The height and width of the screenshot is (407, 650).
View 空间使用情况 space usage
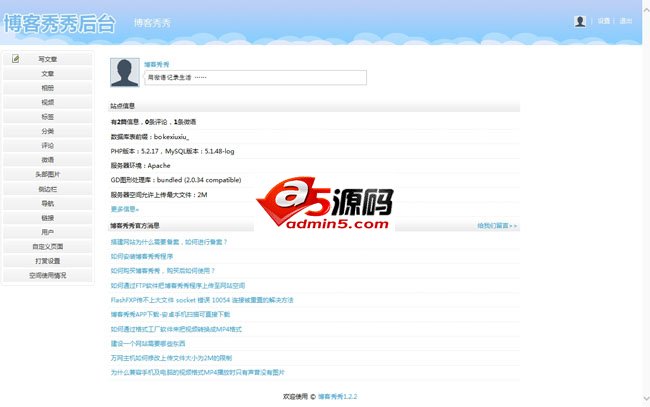[x=48, y=275]
